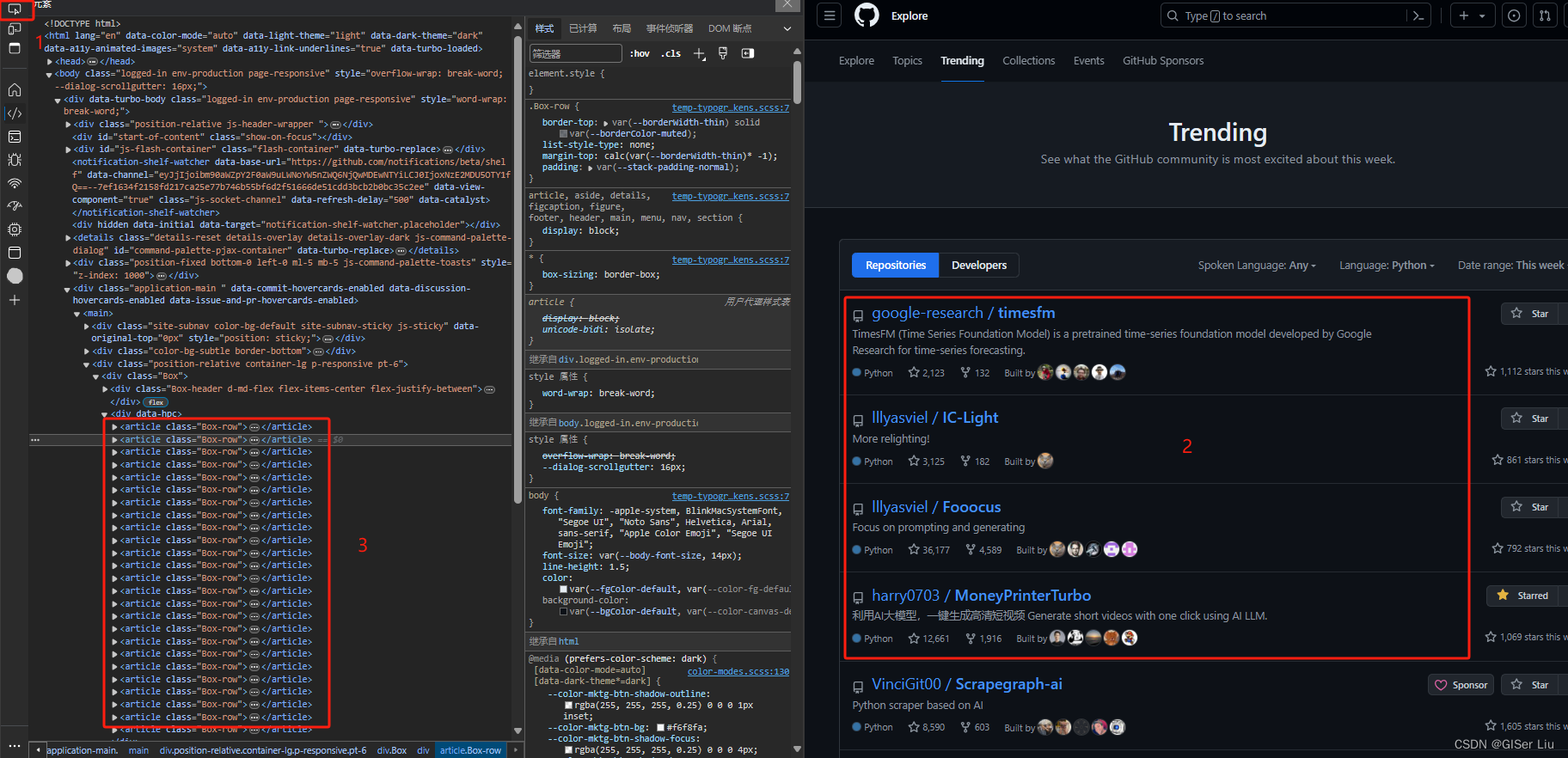Switch to the 布局 layout tab

622,28
